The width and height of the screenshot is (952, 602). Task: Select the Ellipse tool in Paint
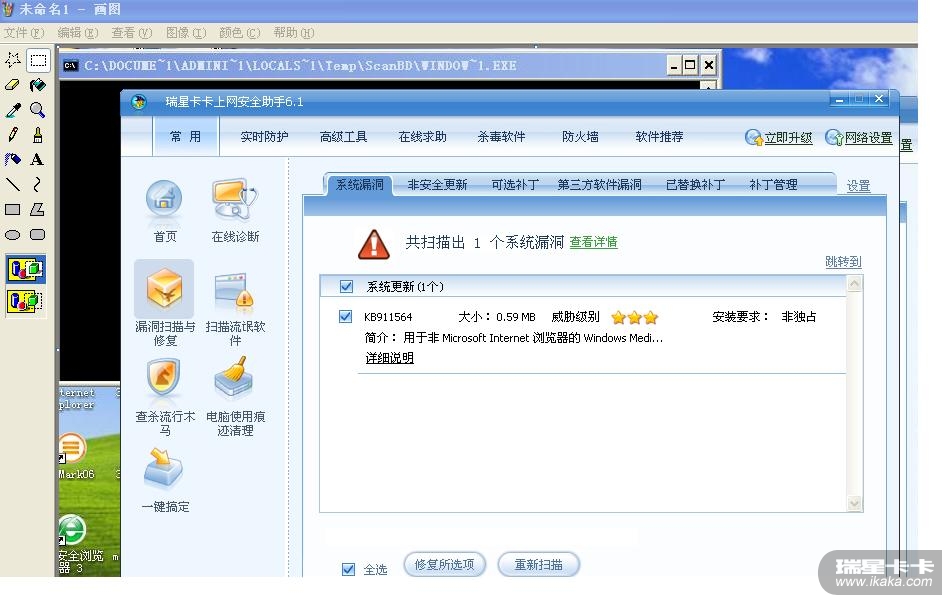(13, 235)
